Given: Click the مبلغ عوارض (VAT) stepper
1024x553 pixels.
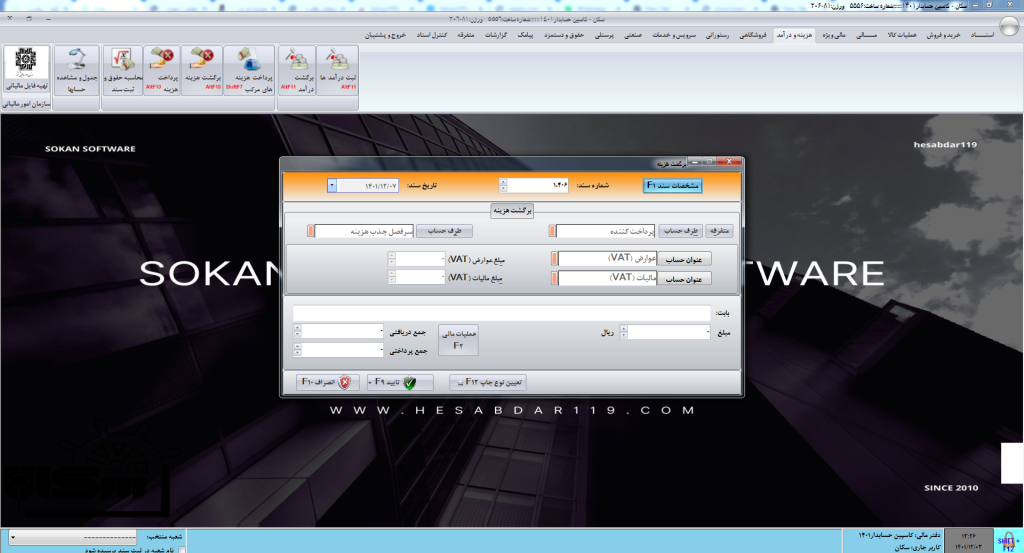Looking at the screenshot, I should pos(392,259).
